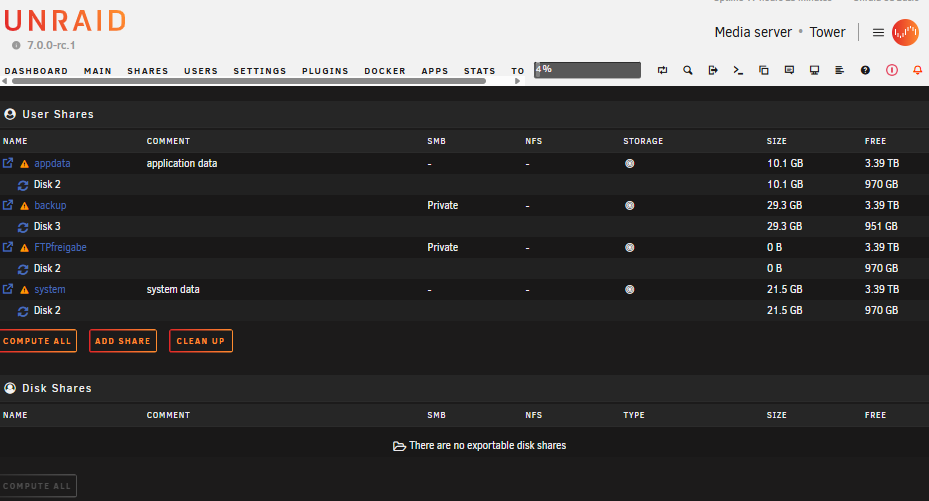This screenshot has height=501, width=929.
Task: Click the logout arrow icon in the toolbar
Action: click(x=713, y=70)
